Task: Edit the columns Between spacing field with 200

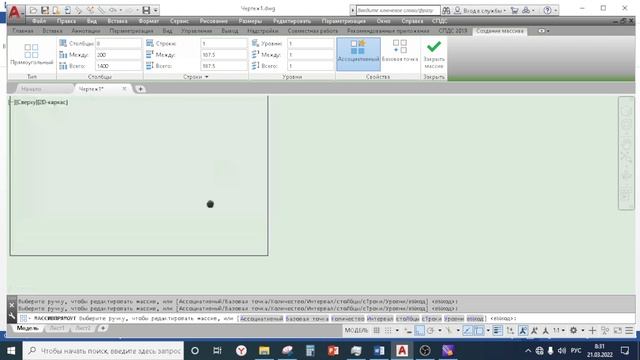Action: [x=118, y=55]
